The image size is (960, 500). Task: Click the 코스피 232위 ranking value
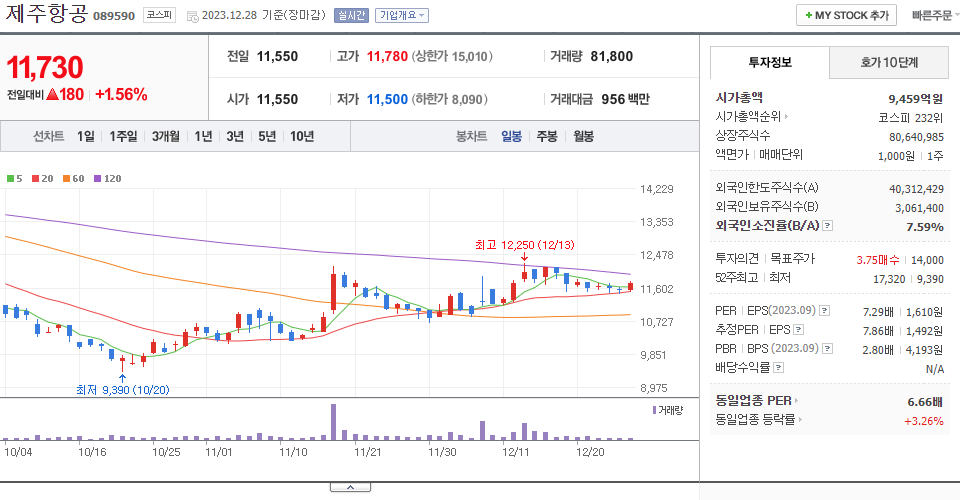911,118
